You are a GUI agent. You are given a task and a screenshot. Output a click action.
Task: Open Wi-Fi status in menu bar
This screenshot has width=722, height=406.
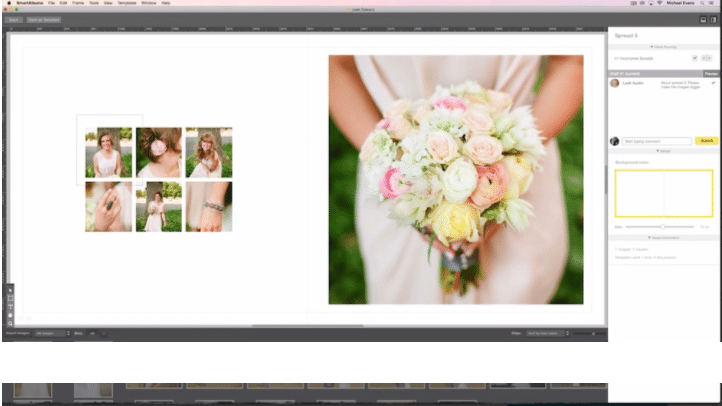click(x=659, y=3)
